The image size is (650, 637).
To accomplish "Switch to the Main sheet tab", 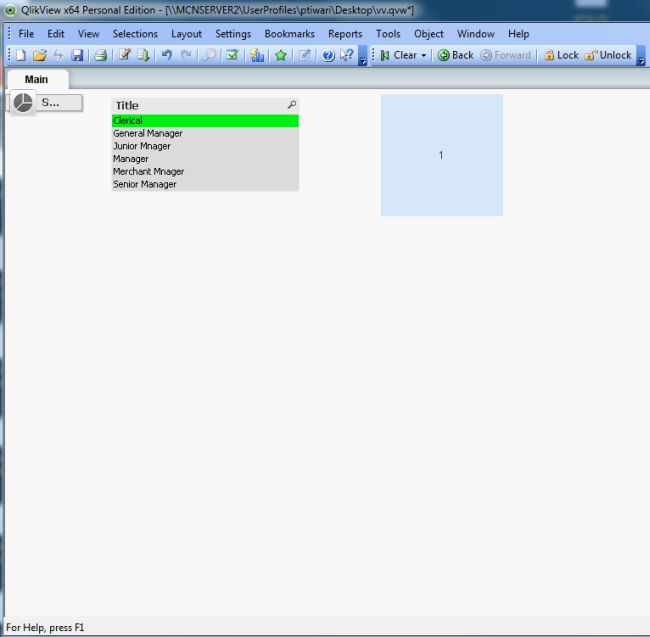I will [37, 79].
